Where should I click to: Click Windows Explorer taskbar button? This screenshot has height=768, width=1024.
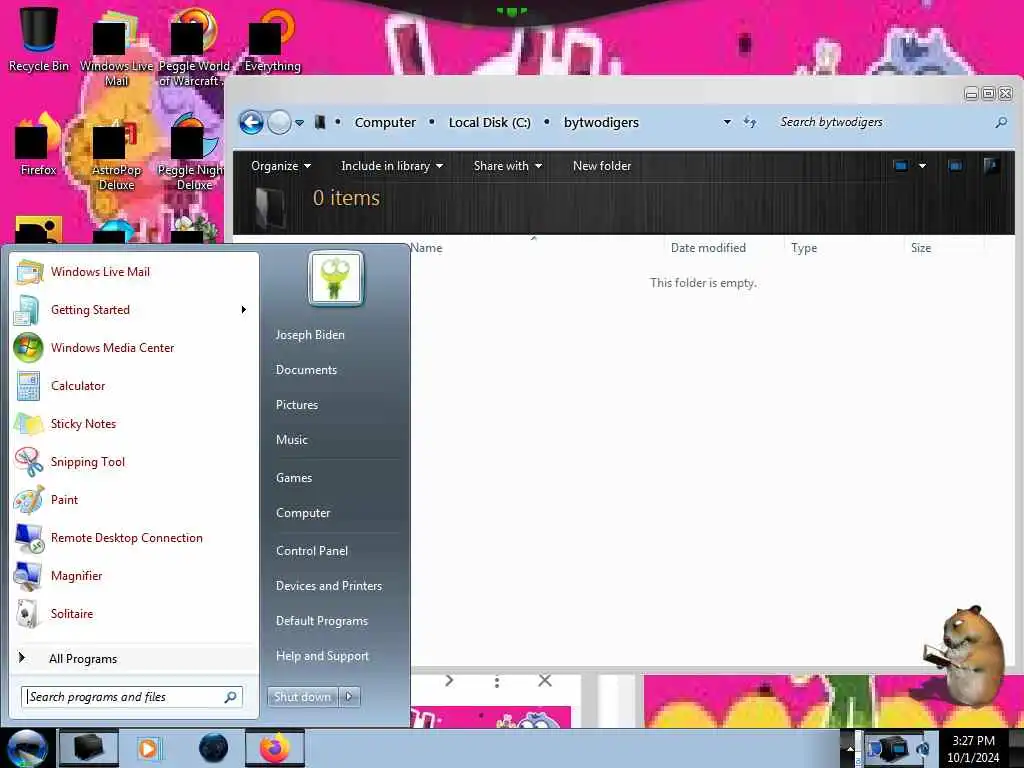pyautogui.click(x=88, y=748)
